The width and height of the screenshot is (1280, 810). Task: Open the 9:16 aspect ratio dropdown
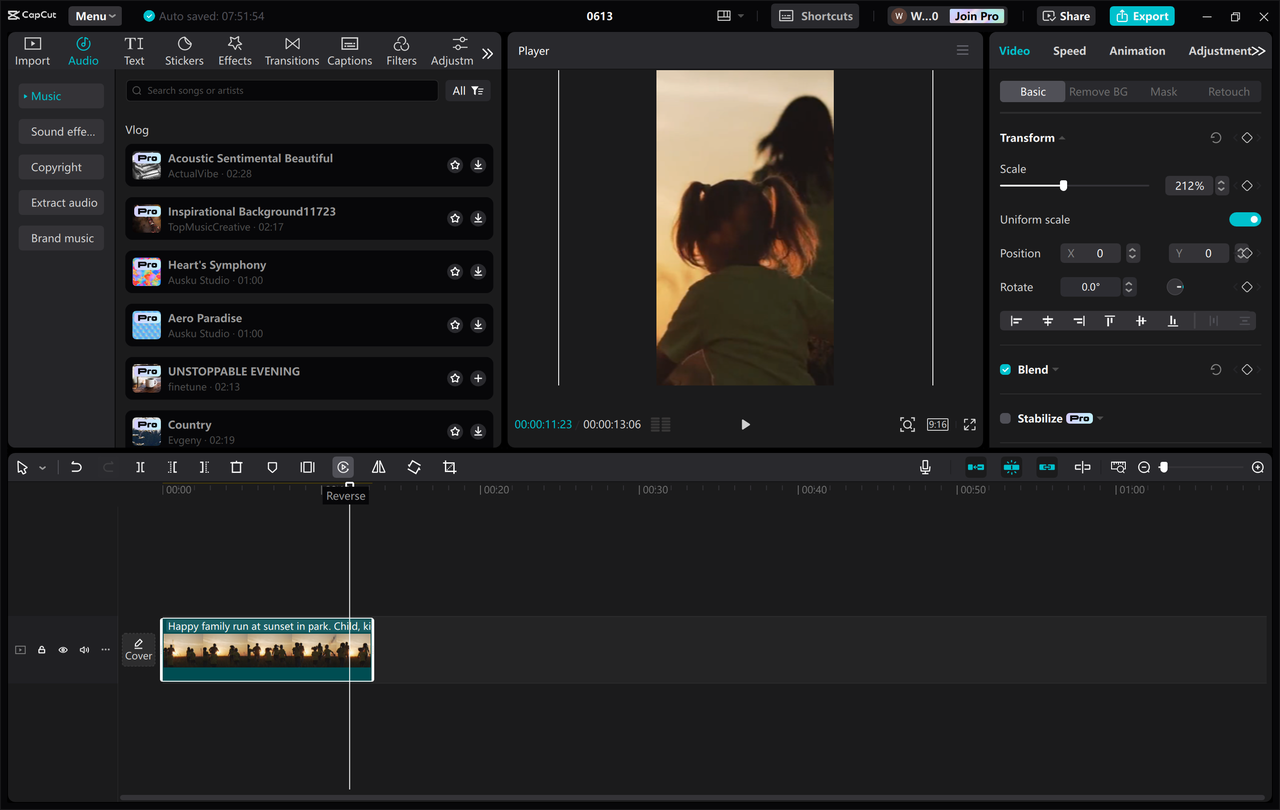point(937,424)
